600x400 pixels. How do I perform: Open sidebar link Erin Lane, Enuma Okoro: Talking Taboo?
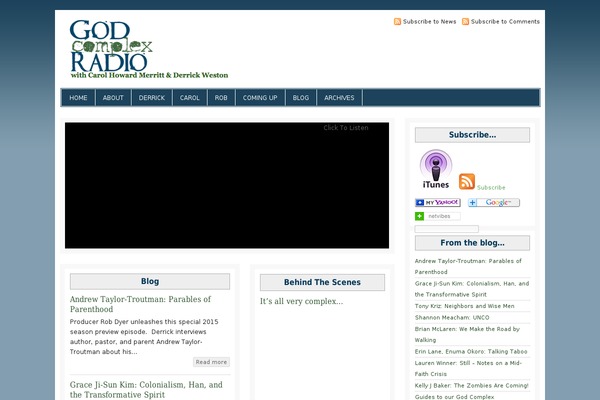coord(471,351)
